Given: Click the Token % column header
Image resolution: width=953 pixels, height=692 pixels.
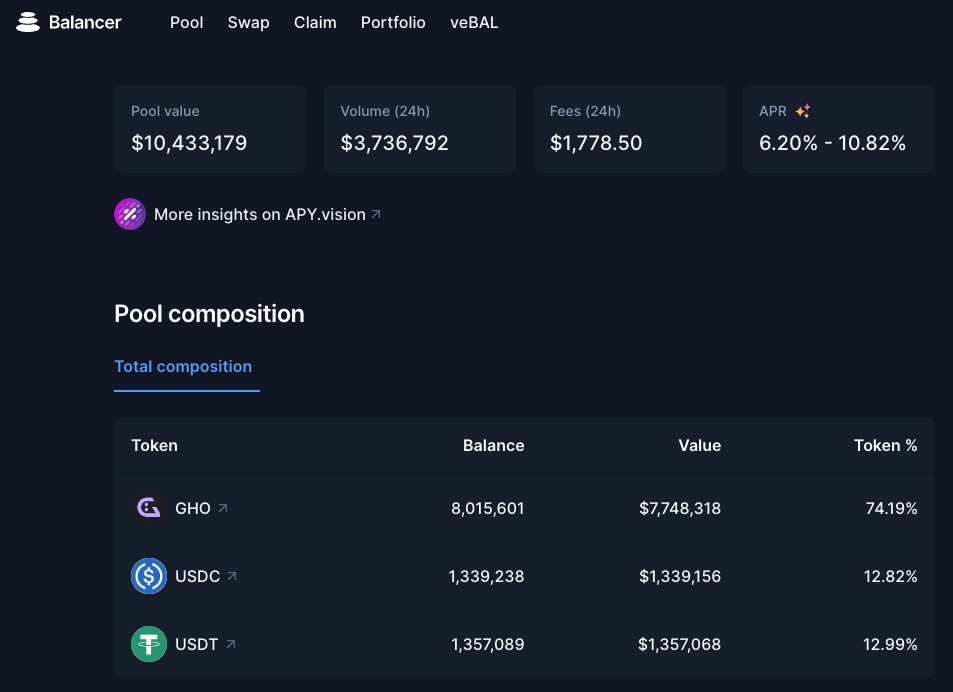Looking at the screenshot, I should pyautogui.click(x=885, y=445).
